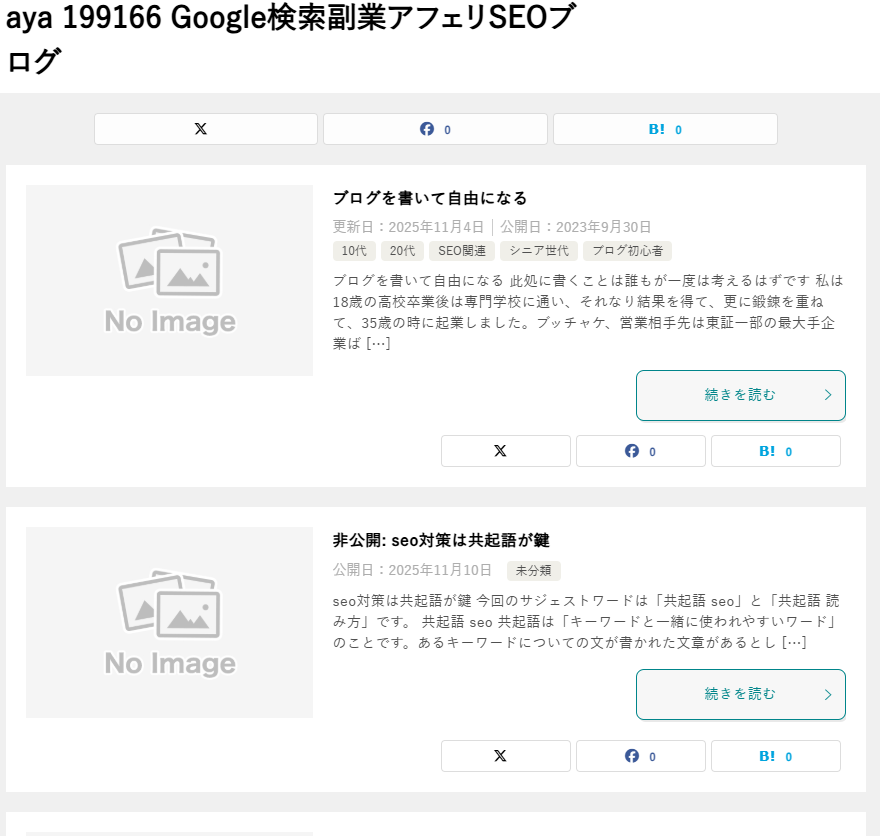Share seo対策 article on Facebook
Screen dimensions: 880x836
coord(640,756)
